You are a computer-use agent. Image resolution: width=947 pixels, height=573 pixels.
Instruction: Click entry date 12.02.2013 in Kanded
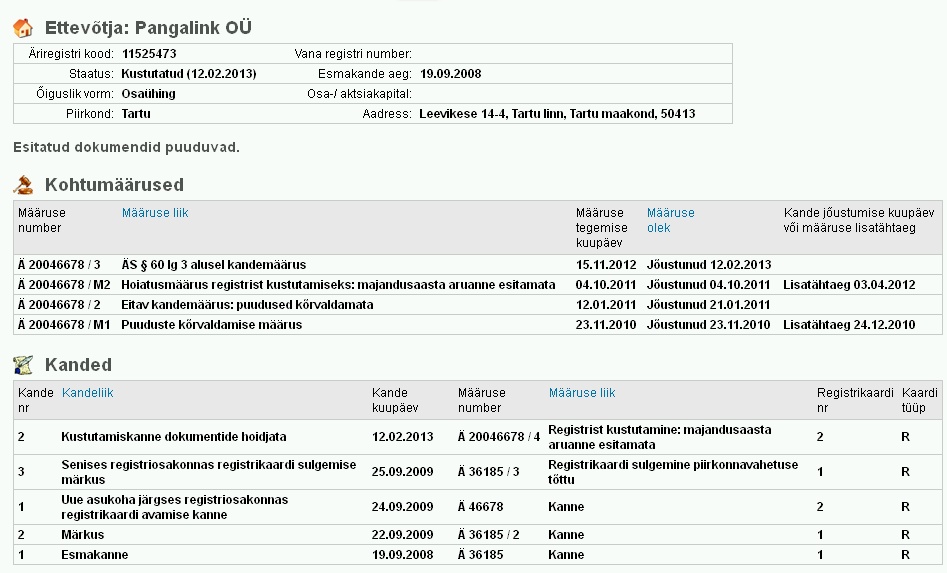402,437
